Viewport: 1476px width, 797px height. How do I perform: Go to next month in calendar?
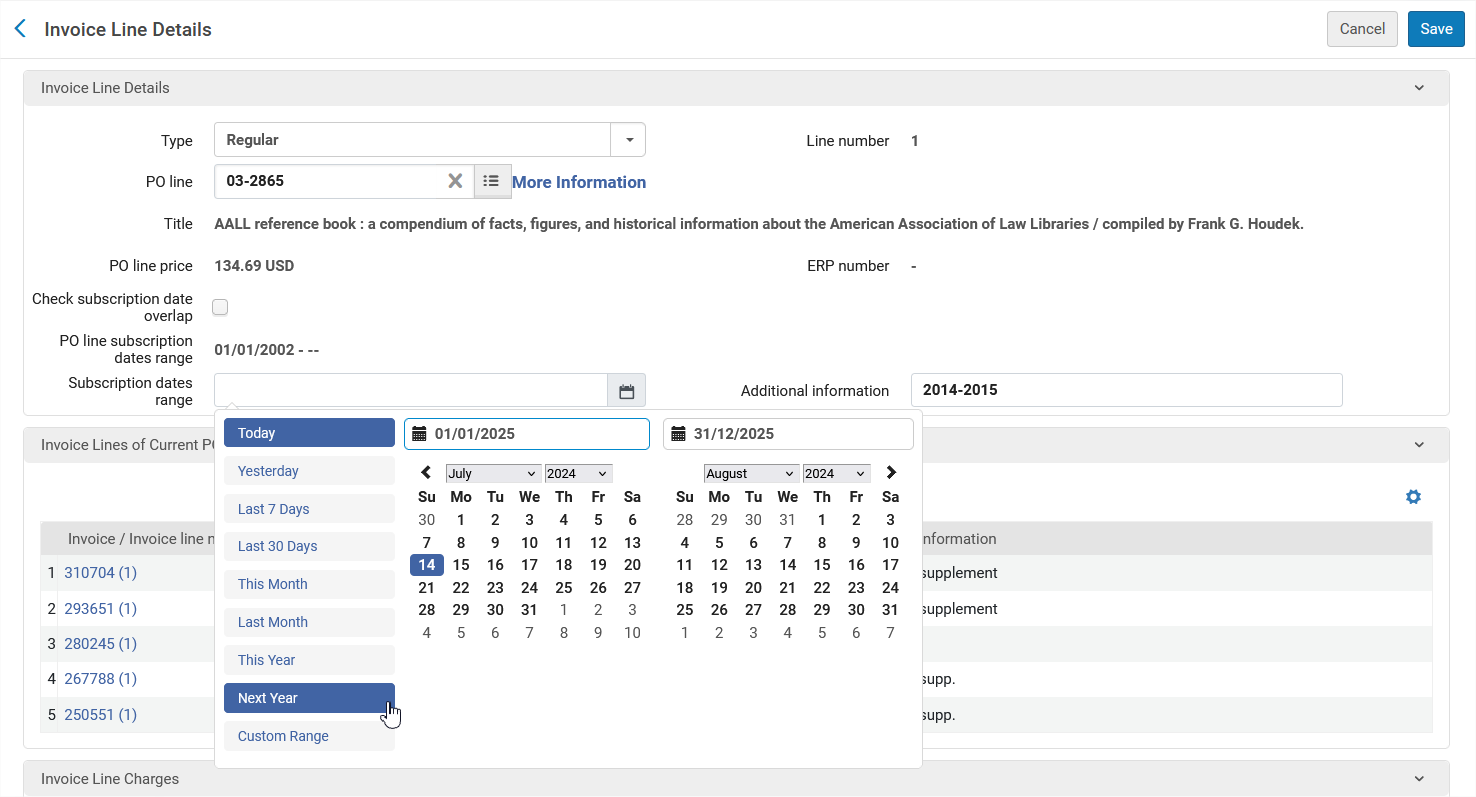tap(891, 473)
